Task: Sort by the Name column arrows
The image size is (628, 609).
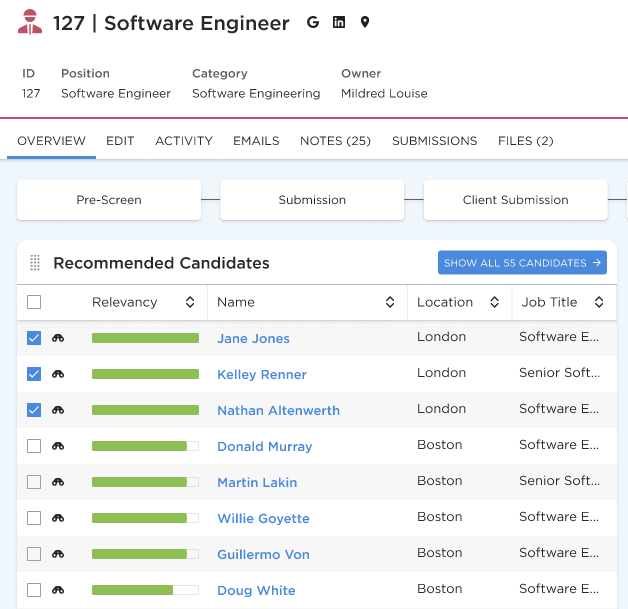Action: (x=390, y=302)
